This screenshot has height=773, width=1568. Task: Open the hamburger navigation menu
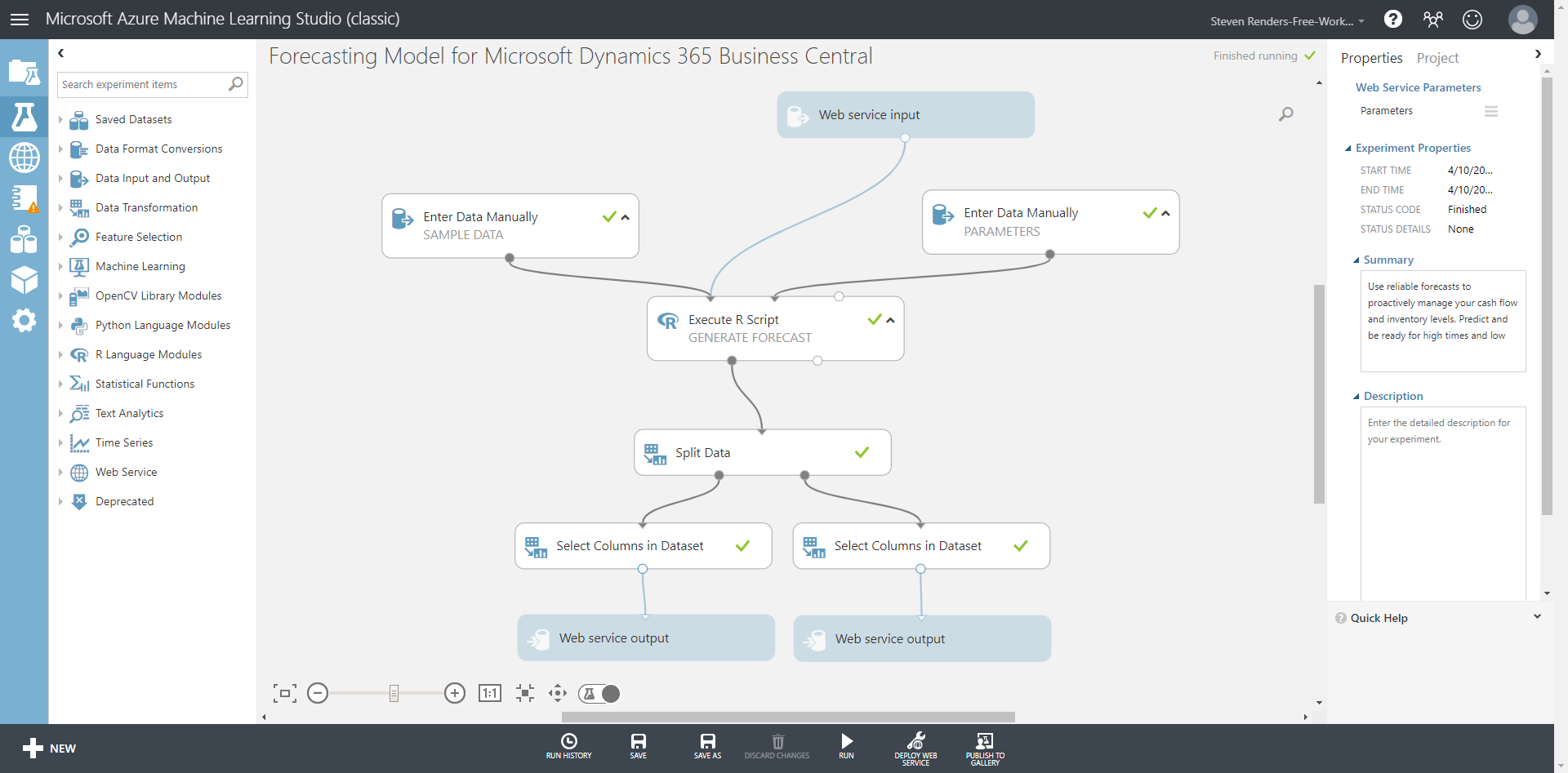click(x=20, y=19)
